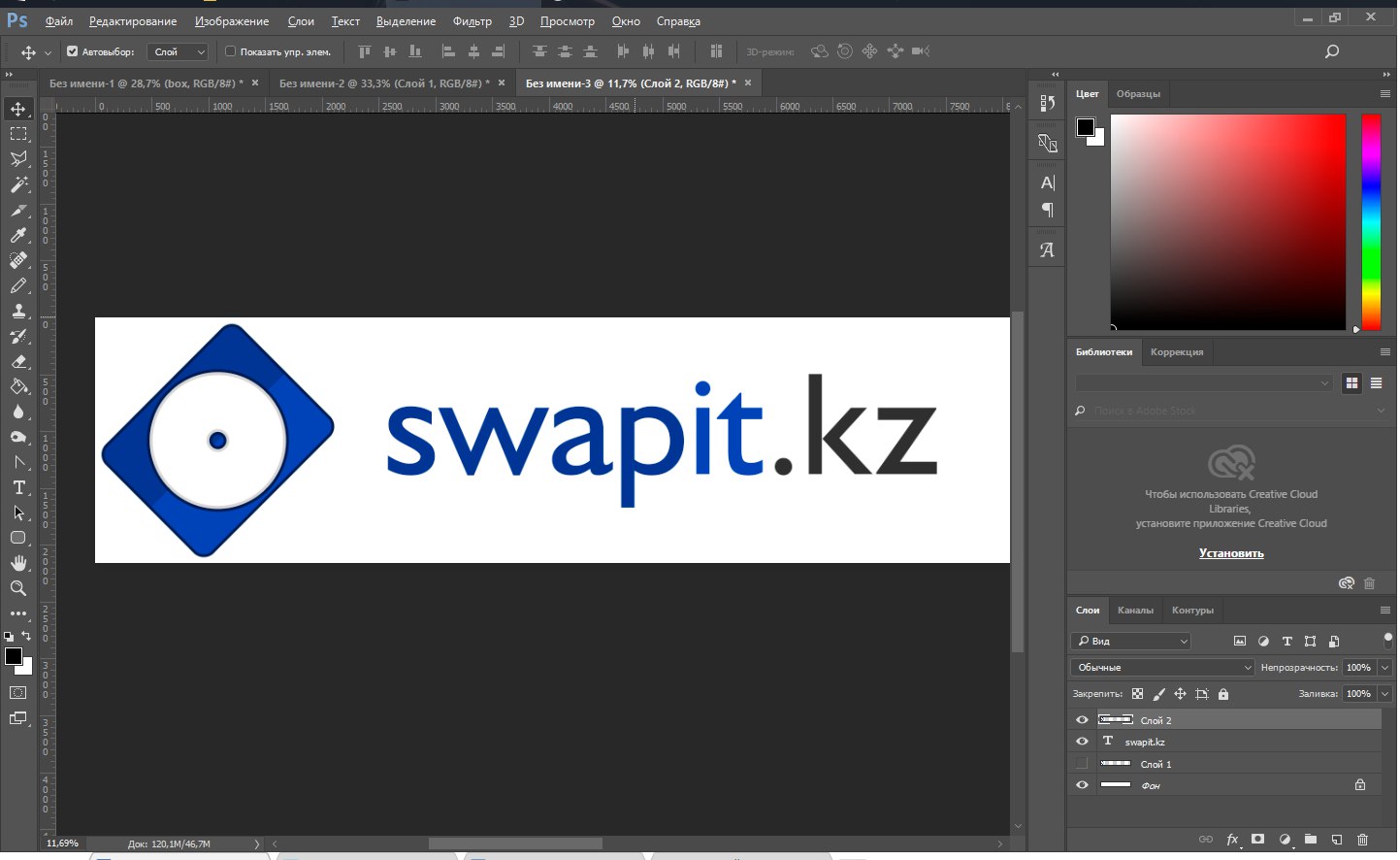Open the Фильтр menu

472,20
